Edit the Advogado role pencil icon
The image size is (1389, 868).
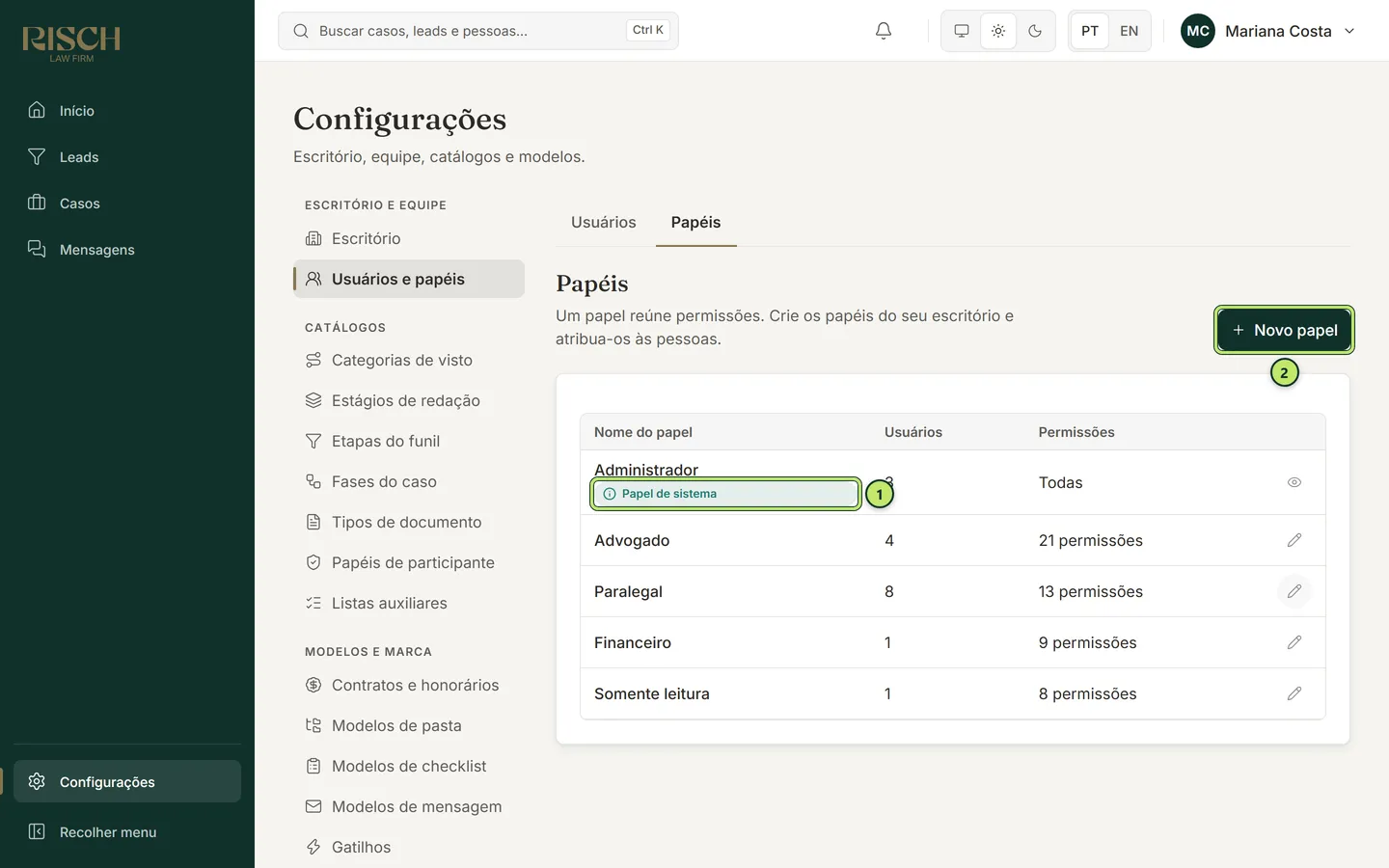(1294, 540)
